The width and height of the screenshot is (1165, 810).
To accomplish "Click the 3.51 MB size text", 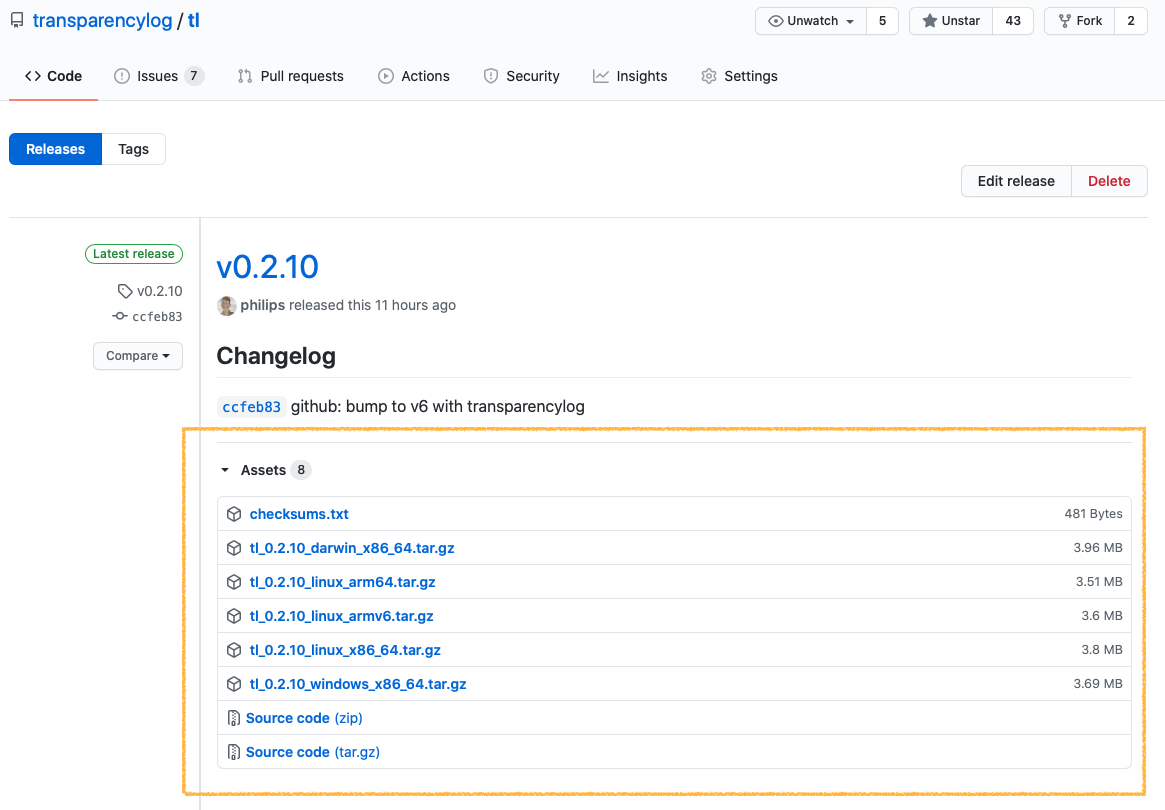I will (x=1099, y=582).
